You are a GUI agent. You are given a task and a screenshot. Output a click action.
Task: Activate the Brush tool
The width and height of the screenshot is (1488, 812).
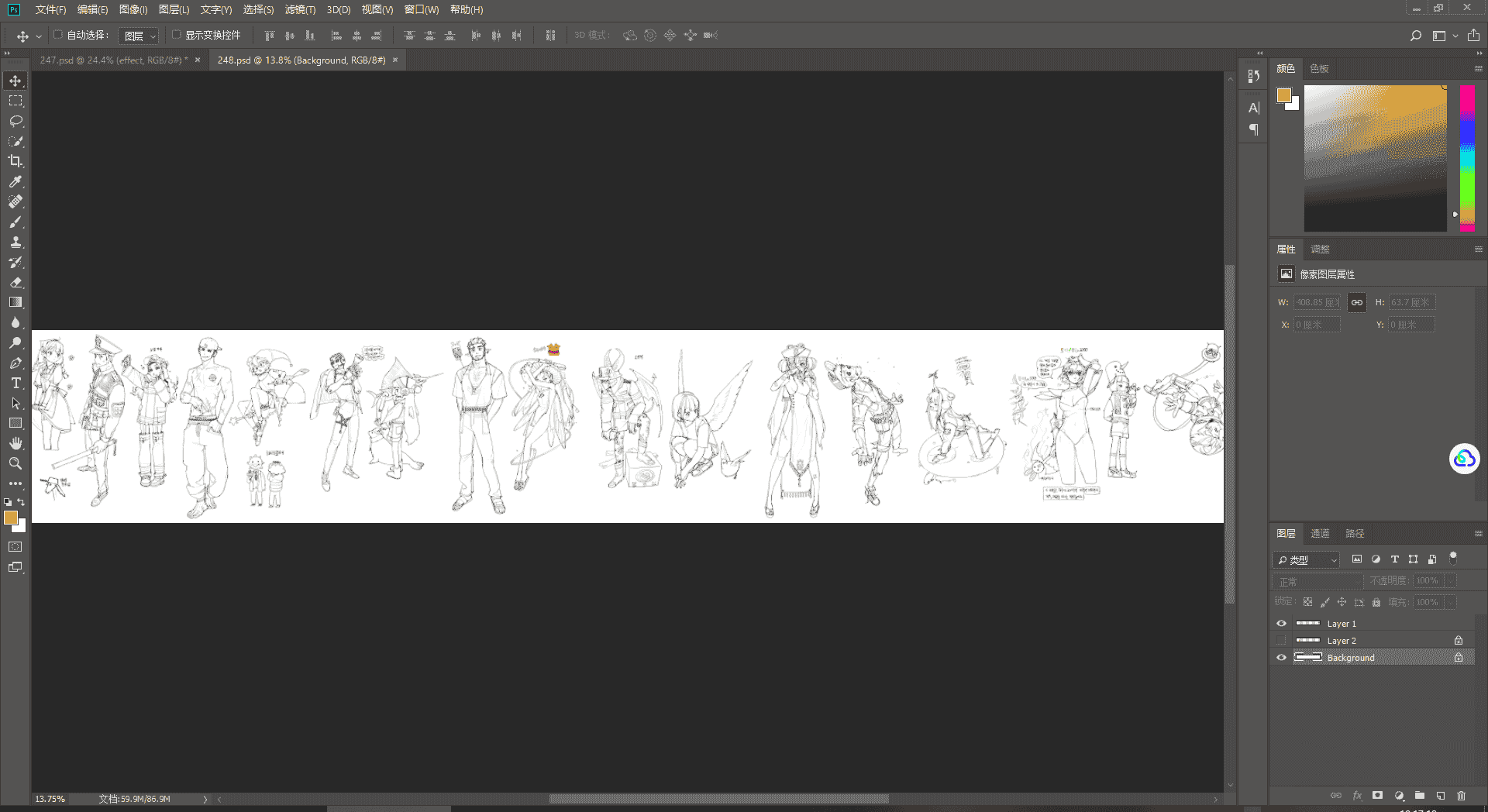click(15, 222)
